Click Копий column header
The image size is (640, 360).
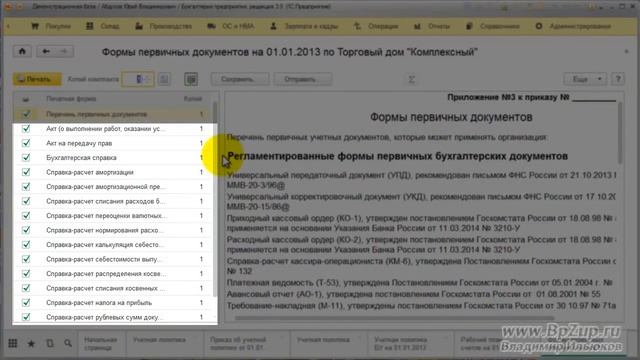click(x=193, y=99)
